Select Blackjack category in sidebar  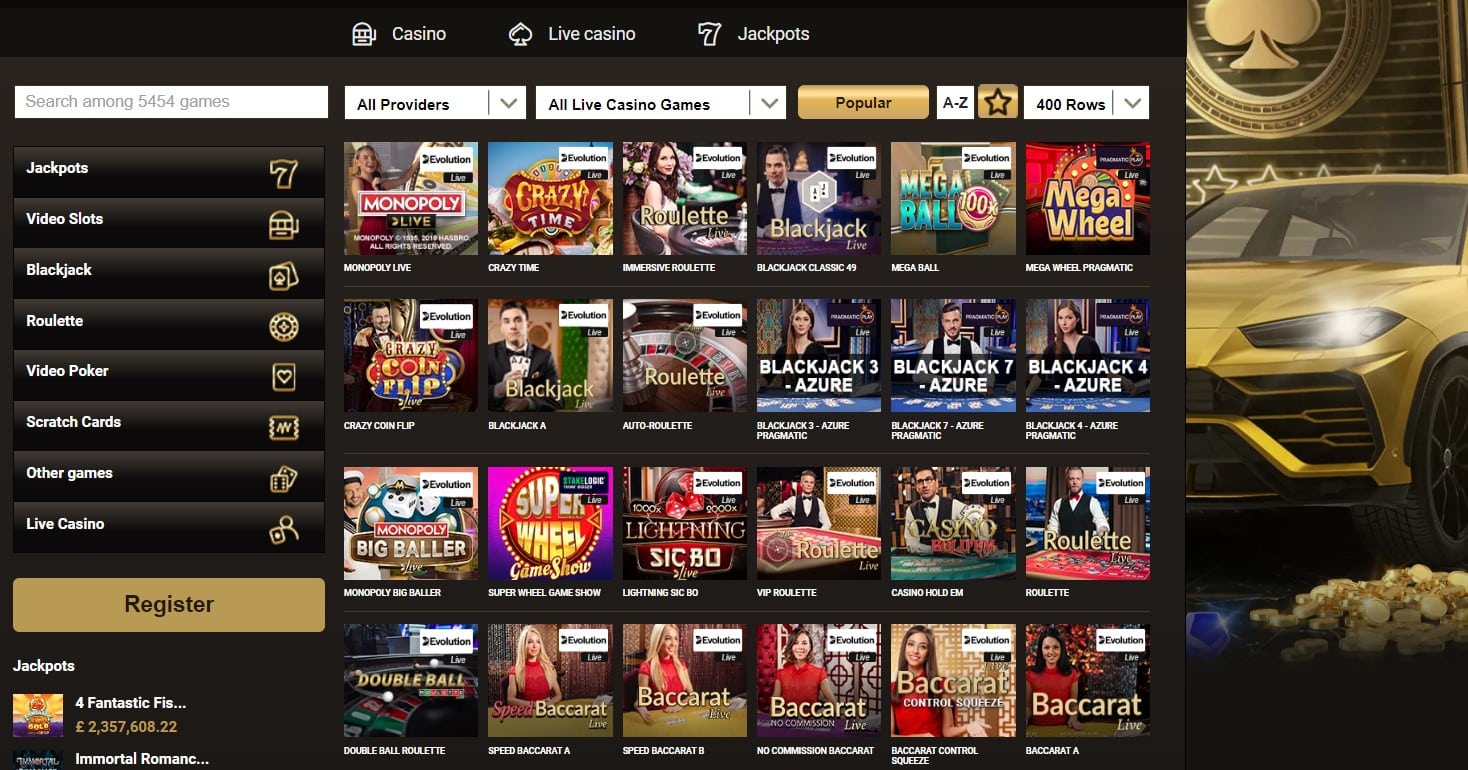pos(169,274)
